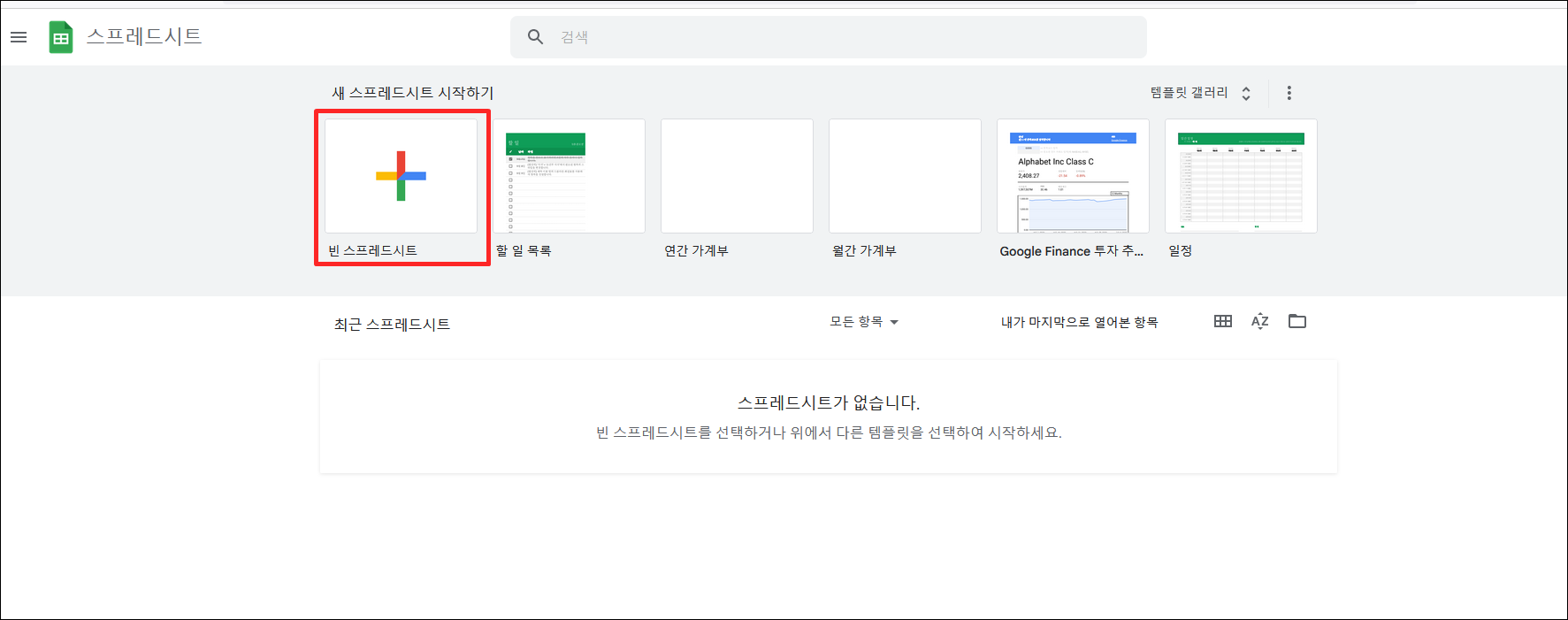Screen dimensions: 1568x620
Task: Switch to grid view icon
Action: pos(1223,321)
